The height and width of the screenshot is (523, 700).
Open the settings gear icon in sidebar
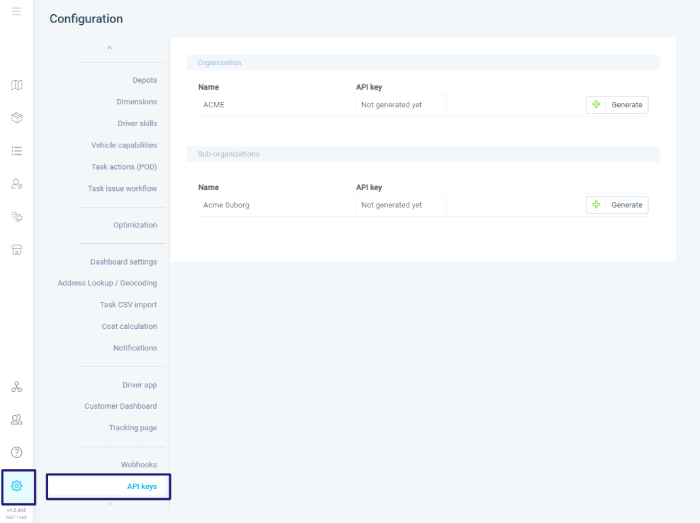point(17,486)
